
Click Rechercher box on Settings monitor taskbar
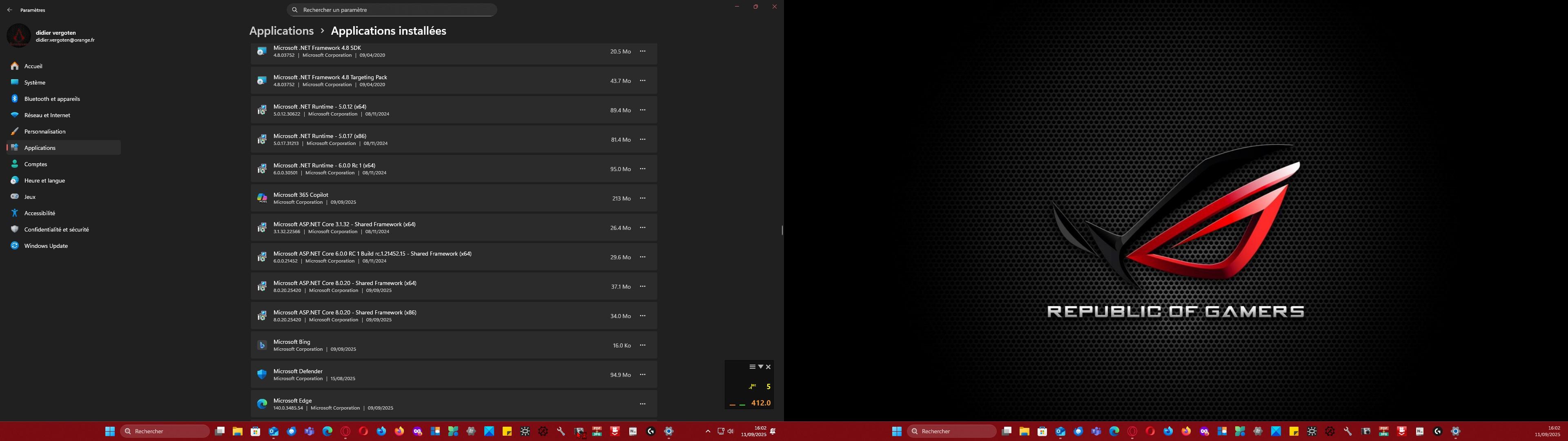coord(165,431)
